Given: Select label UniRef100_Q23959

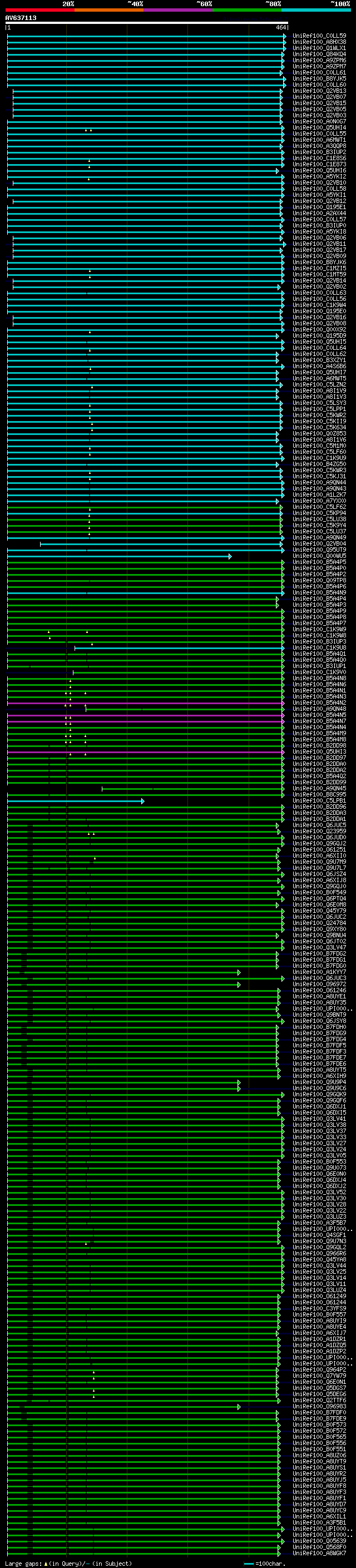Looking at the screenshot, I should 319,832.
